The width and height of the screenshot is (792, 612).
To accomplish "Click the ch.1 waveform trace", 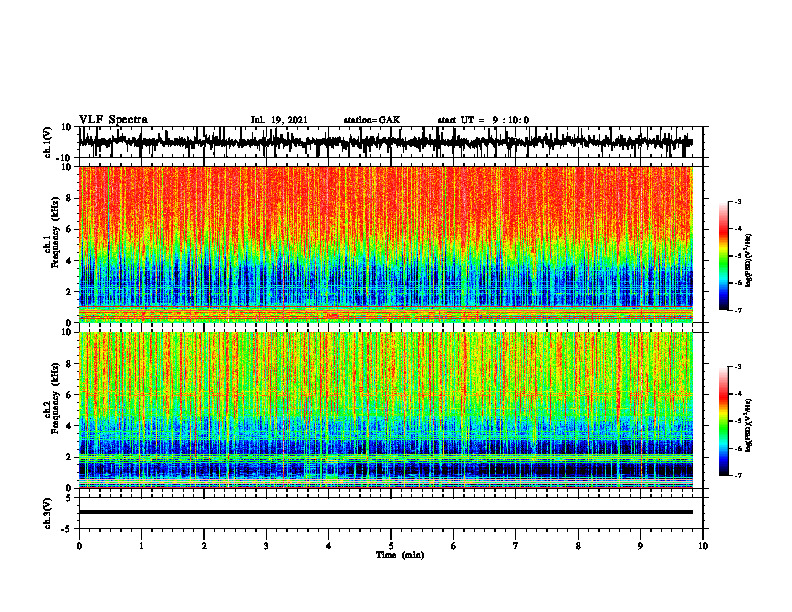I will tap(385, 142).
